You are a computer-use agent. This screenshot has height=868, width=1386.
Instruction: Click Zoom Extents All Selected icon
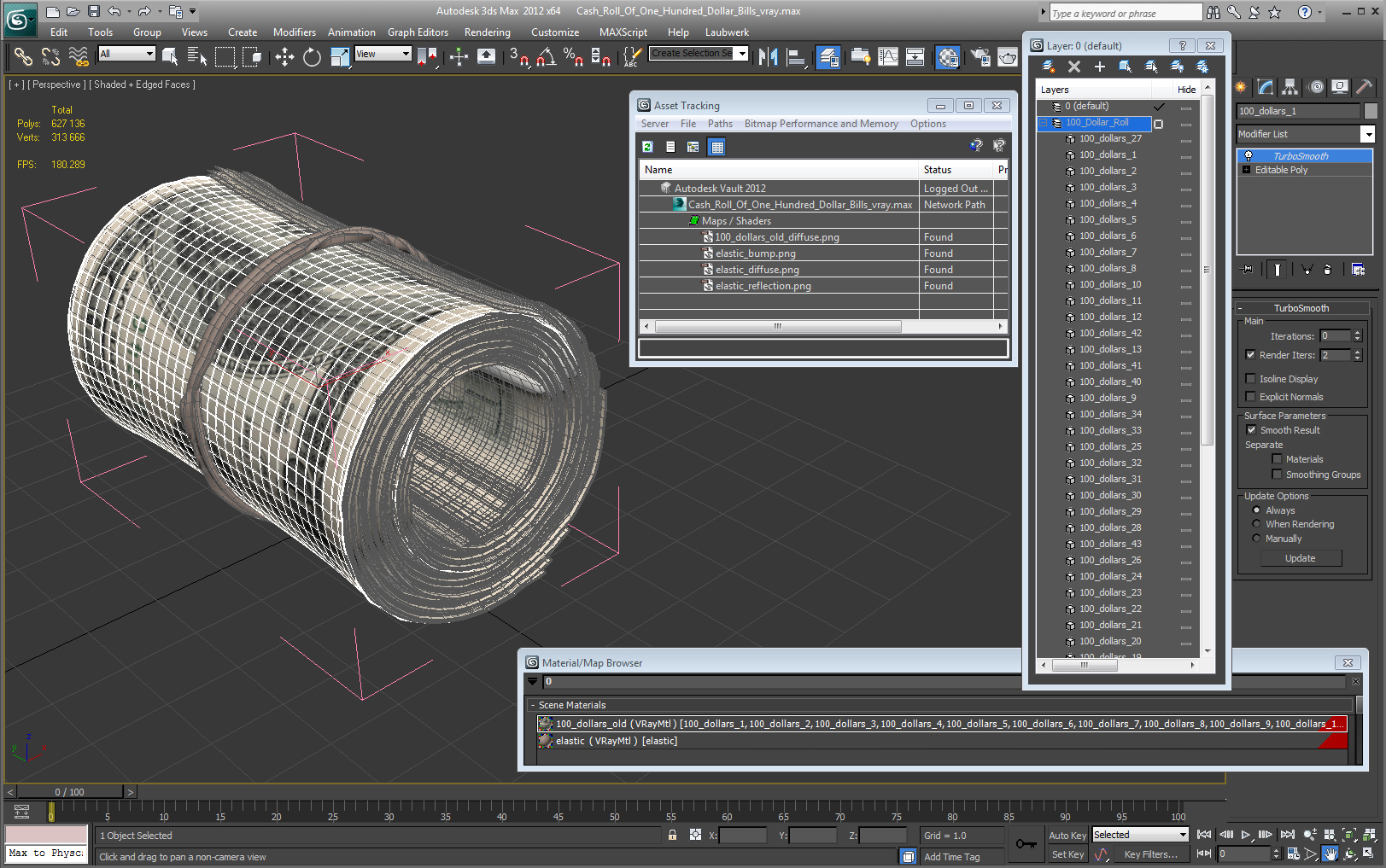tap(1369, 835)
